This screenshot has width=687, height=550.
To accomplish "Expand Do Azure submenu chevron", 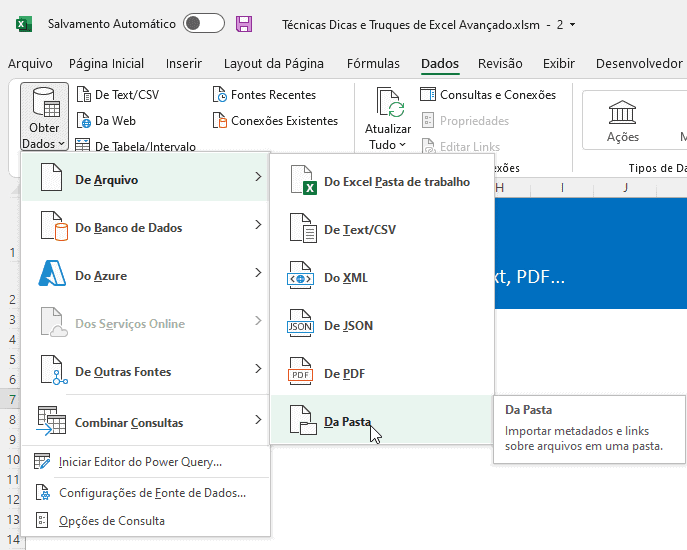I will (x=258, y=273).
